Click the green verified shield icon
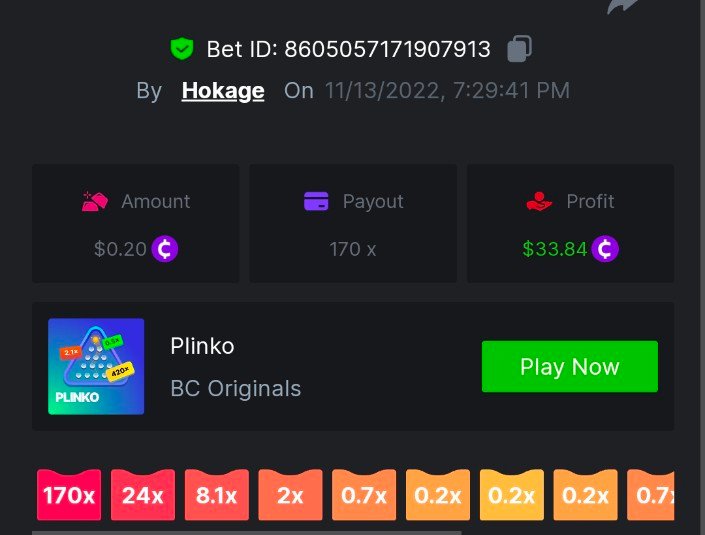This screenshot has height=535, width=705. 182,49
